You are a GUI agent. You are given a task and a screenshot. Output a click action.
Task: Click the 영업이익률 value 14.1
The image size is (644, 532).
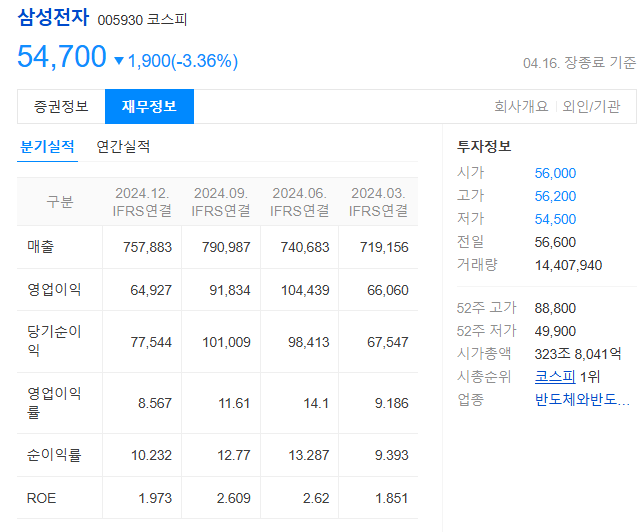pos(316,403)
